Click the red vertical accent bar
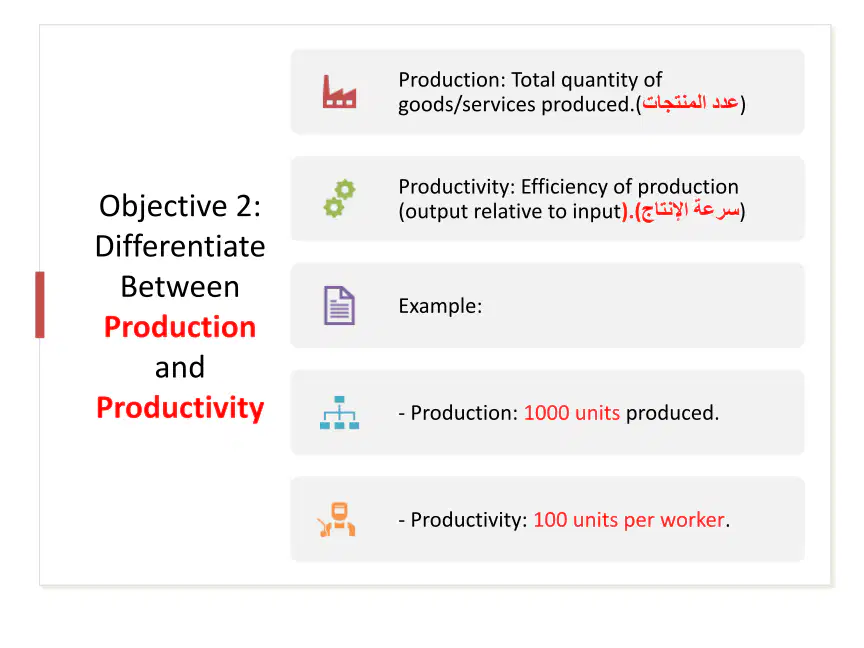 pyautogui.click(x=40, y=304)
